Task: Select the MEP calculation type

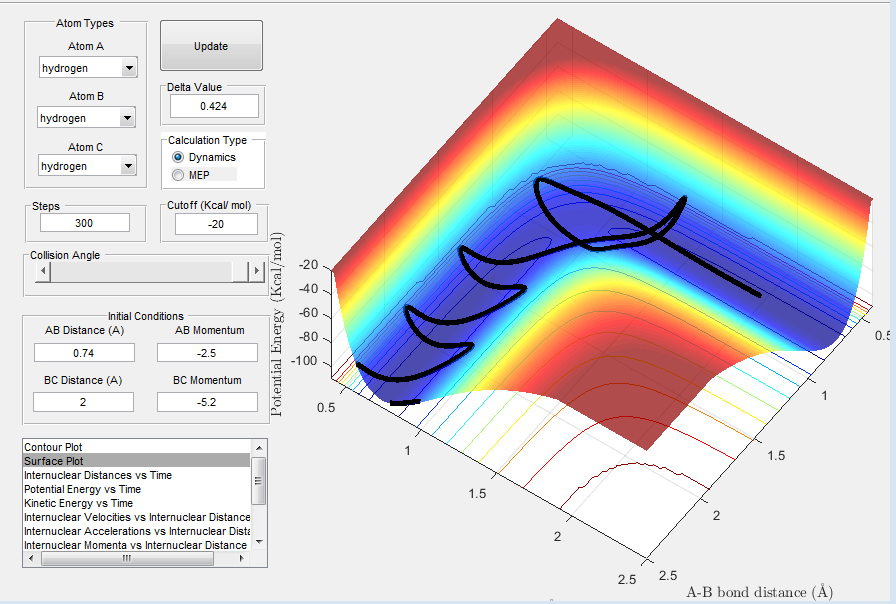Action: coord(178,175)
